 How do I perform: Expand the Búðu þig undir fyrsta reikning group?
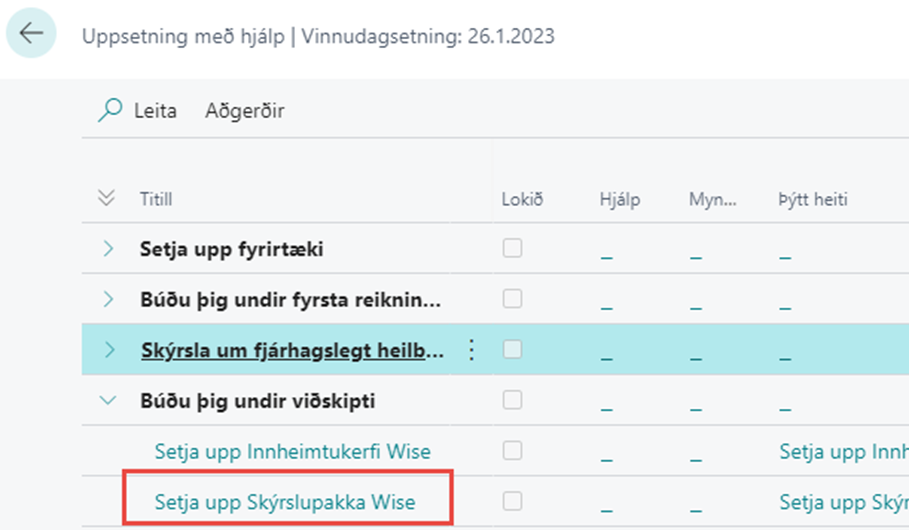[x=108, y=300]
